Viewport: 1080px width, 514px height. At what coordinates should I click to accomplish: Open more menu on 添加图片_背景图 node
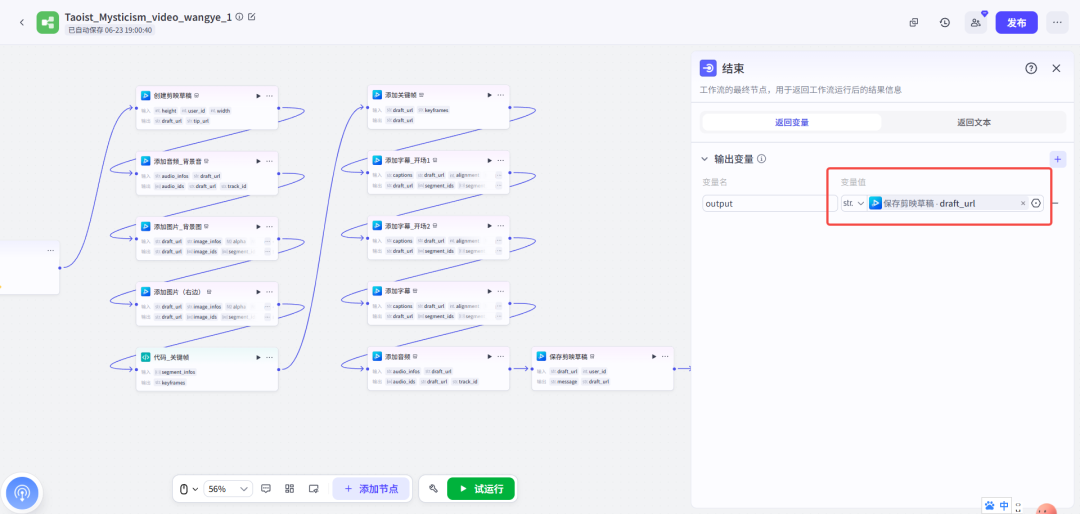[x=269, y=226]
